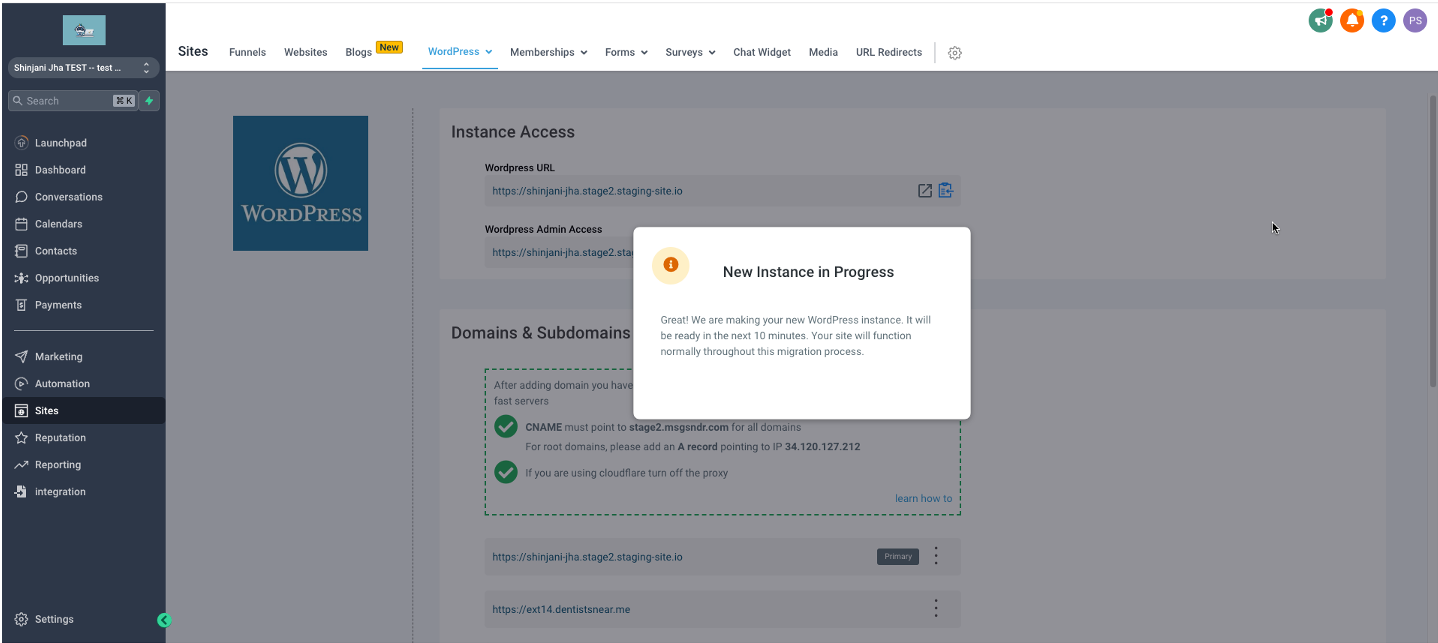Click the megaphone announcements icon
The width and height of the screenshot is (1438, 643).
pyautogui.click(x=1321, y=20)
